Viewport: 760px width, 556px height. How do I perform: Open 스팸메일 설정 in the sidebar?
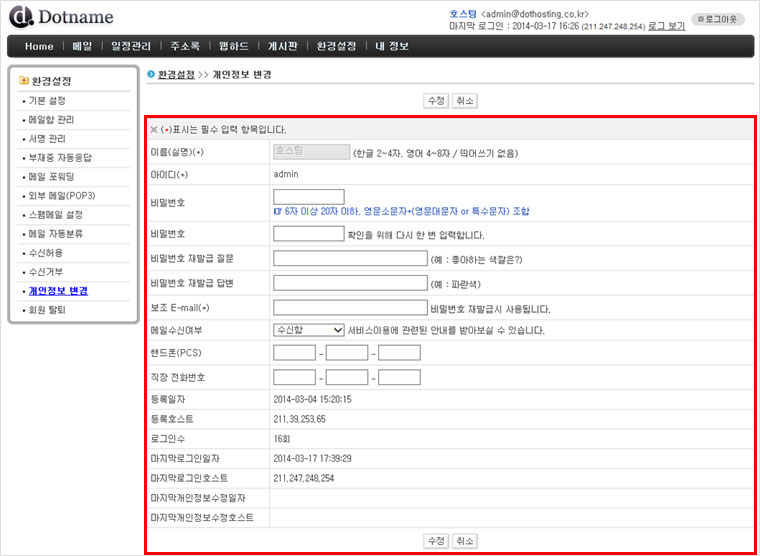(55, 215)
